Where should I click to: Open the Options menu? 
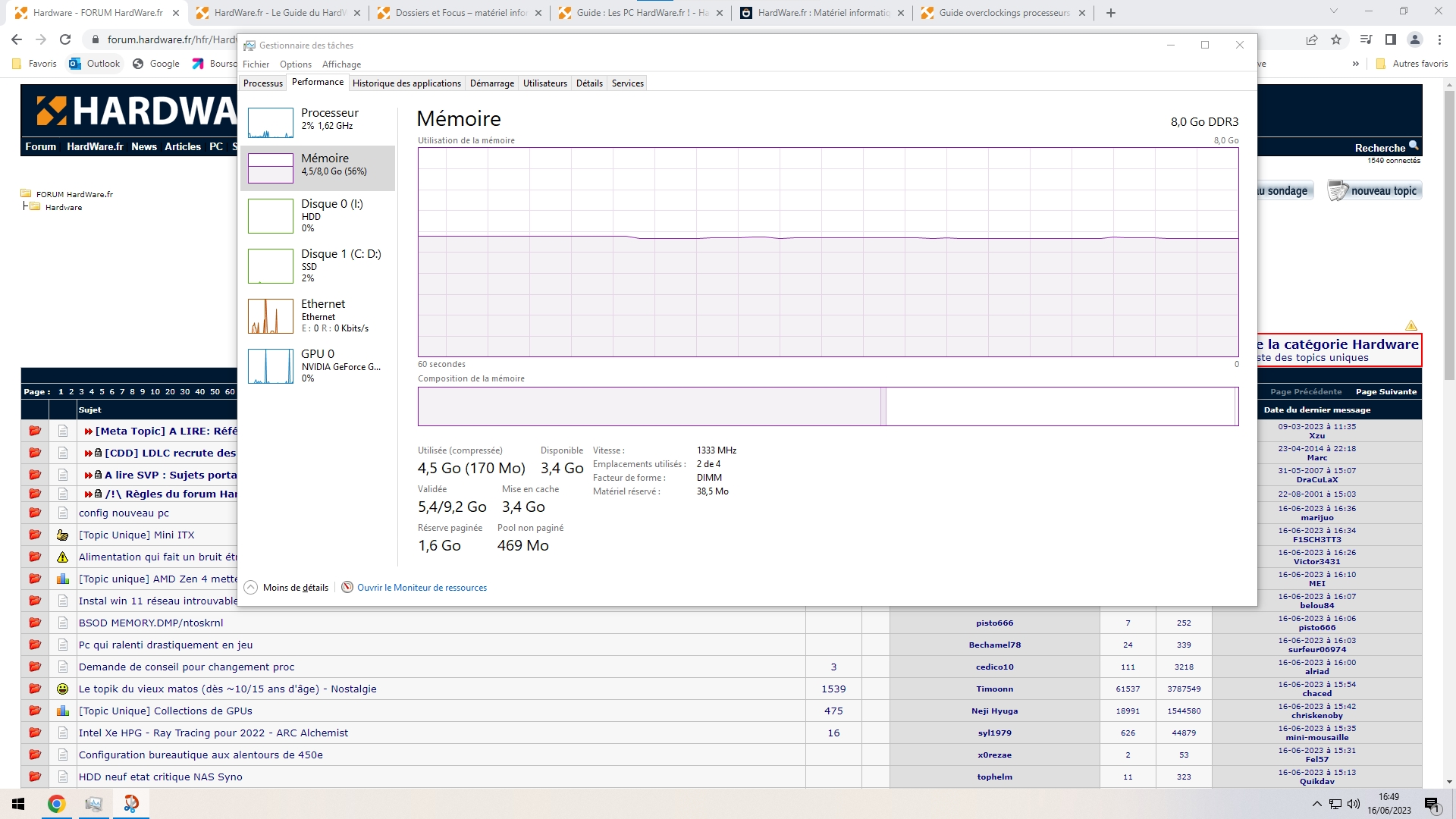point(295,64)
